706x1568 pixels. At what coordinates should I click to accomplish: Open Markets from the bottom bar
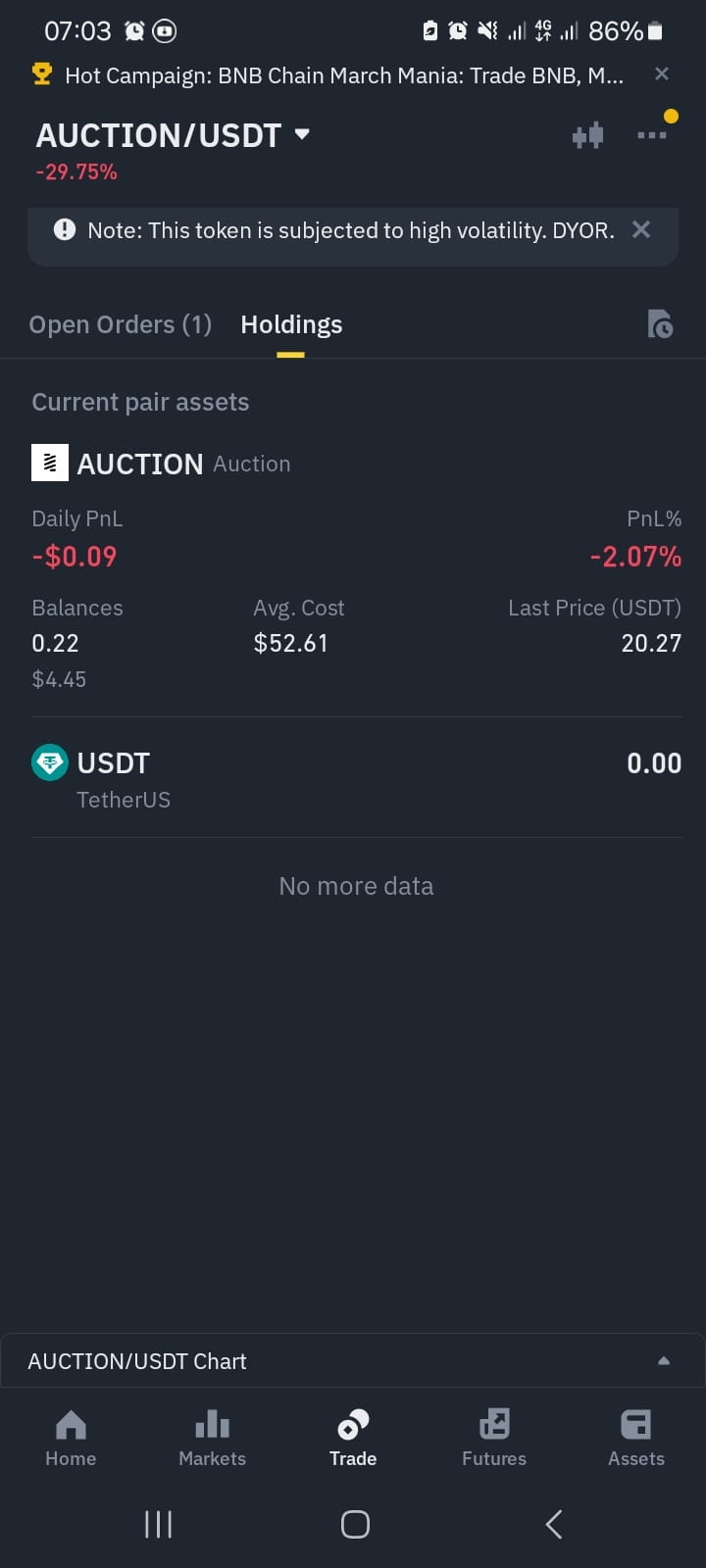[x=212, y=1438]
